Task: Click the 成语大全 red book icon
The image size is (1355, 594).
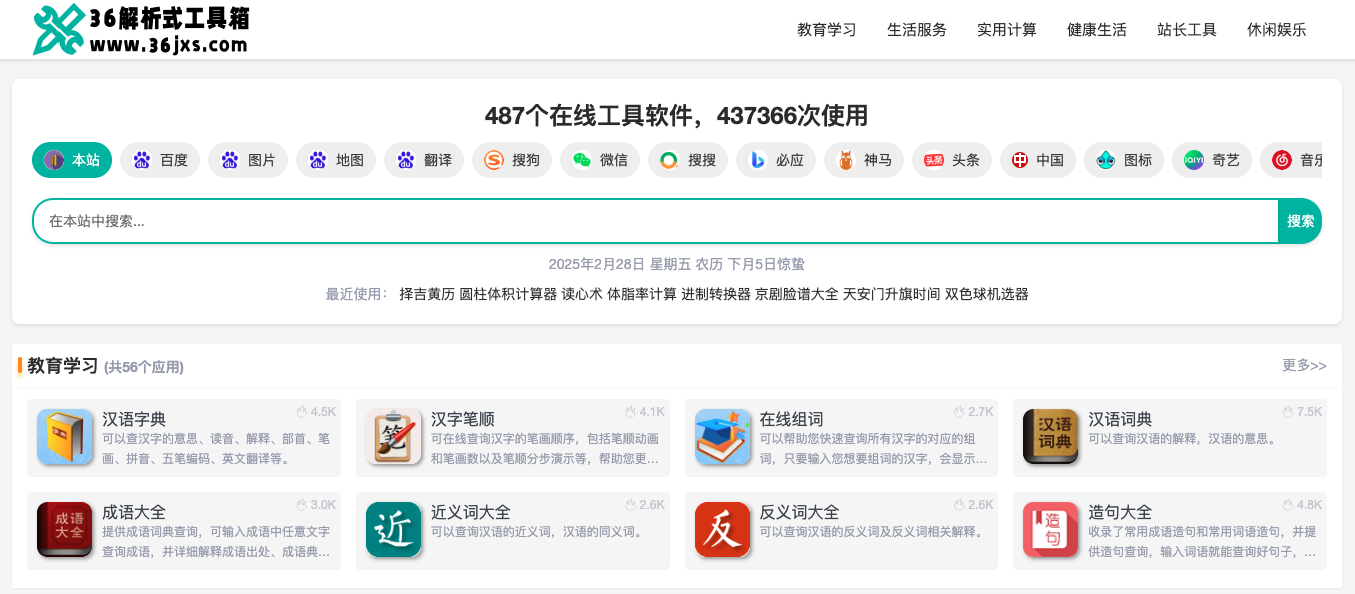Action: 65,529
